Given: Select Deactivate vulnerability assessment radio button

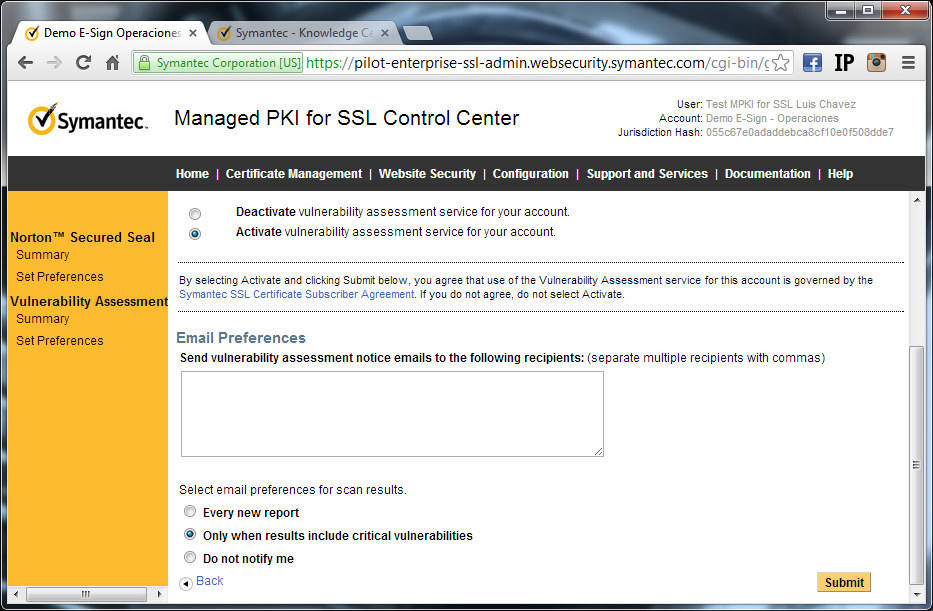Looking at the screenshot, I should 195,214.
